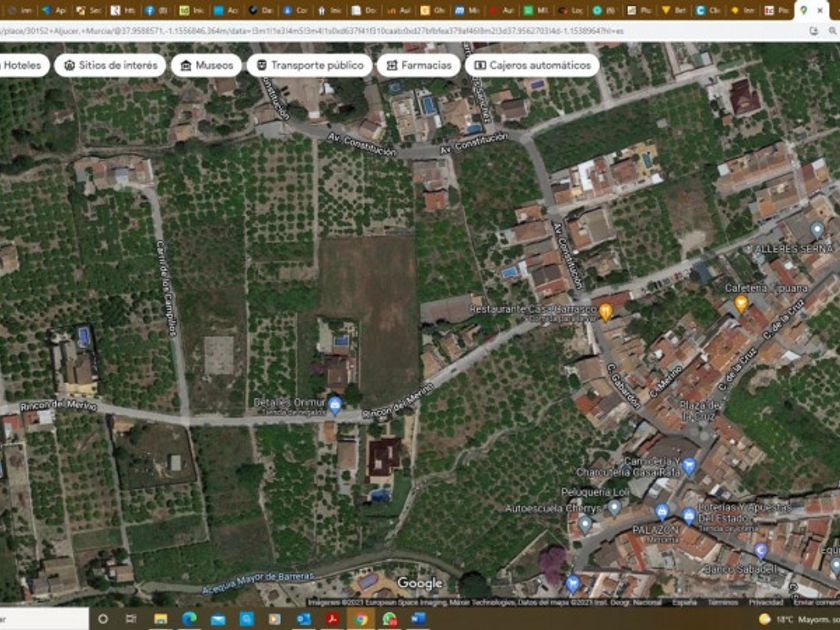Open the Privacidad footer link
The width and height of the screenshot is (840, 630).
766,603
